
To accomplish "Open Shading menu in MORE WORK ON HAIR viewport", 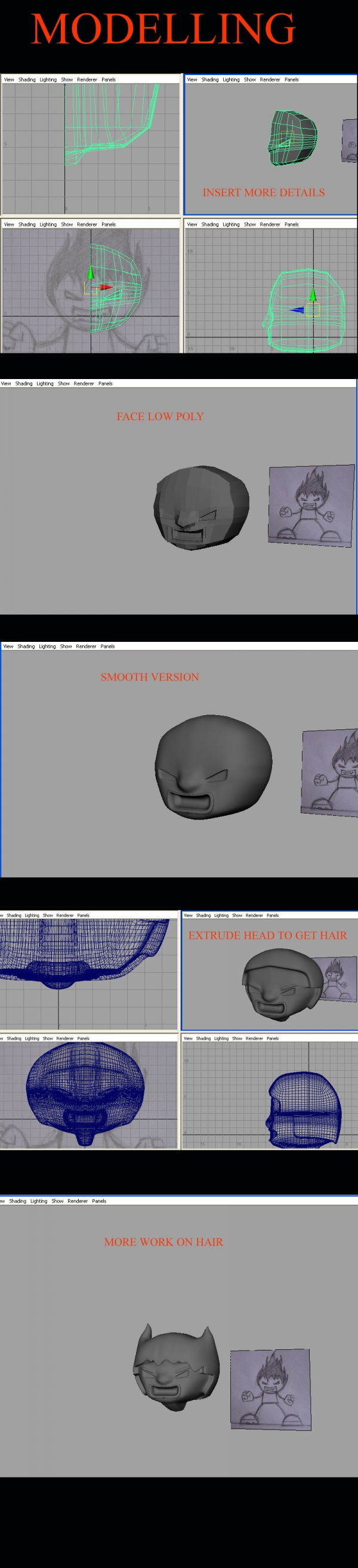I will pyautogui.click(x=18, y=1201).
